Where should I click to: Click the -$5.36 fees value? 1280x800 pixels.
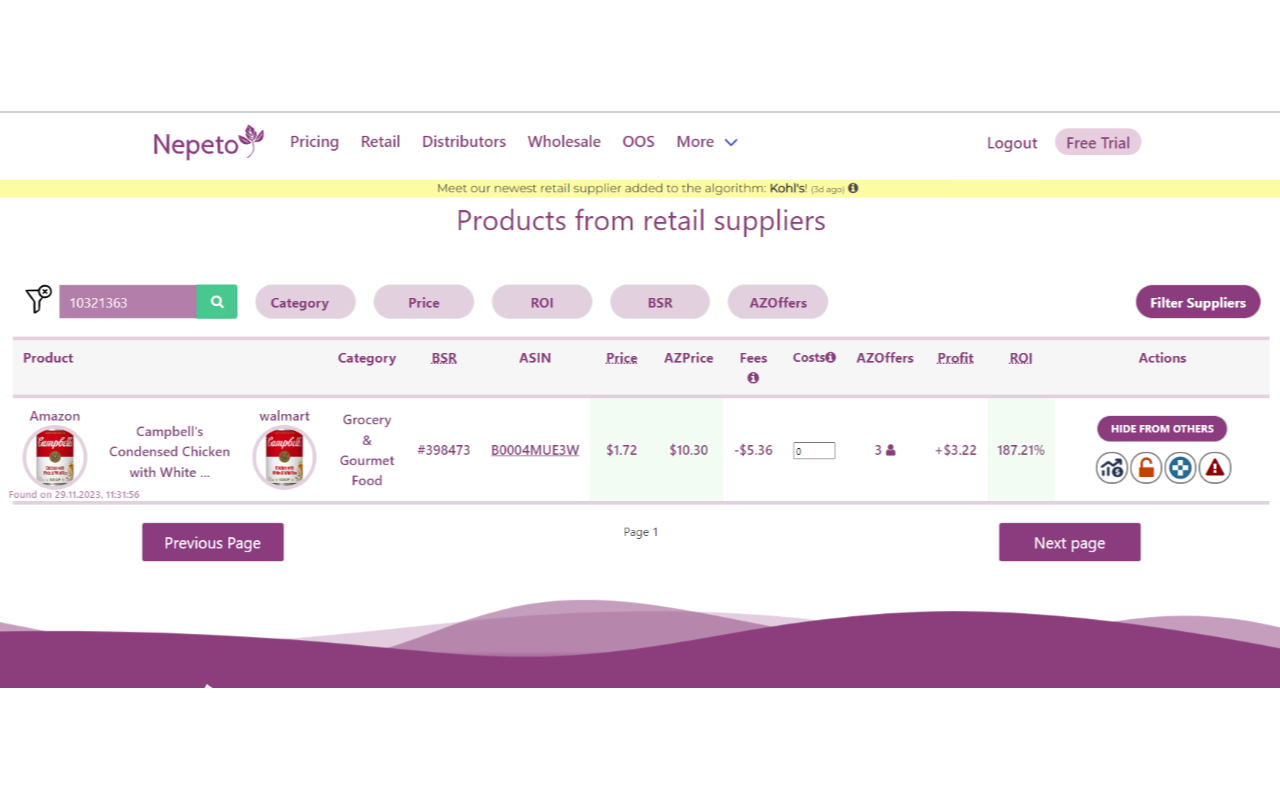[753, 450]
